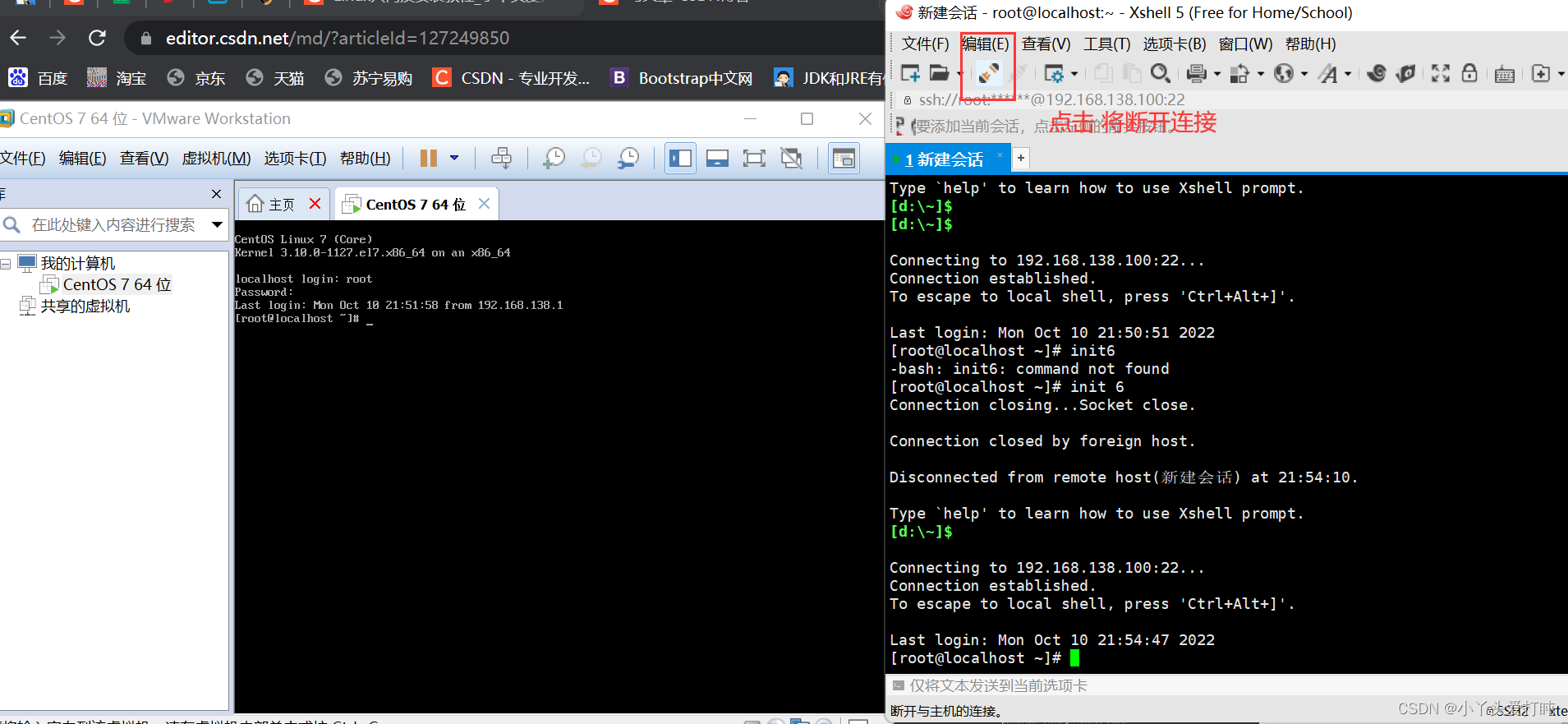
Task: Click the Xshell Print icon
Action: point(1197,74)
